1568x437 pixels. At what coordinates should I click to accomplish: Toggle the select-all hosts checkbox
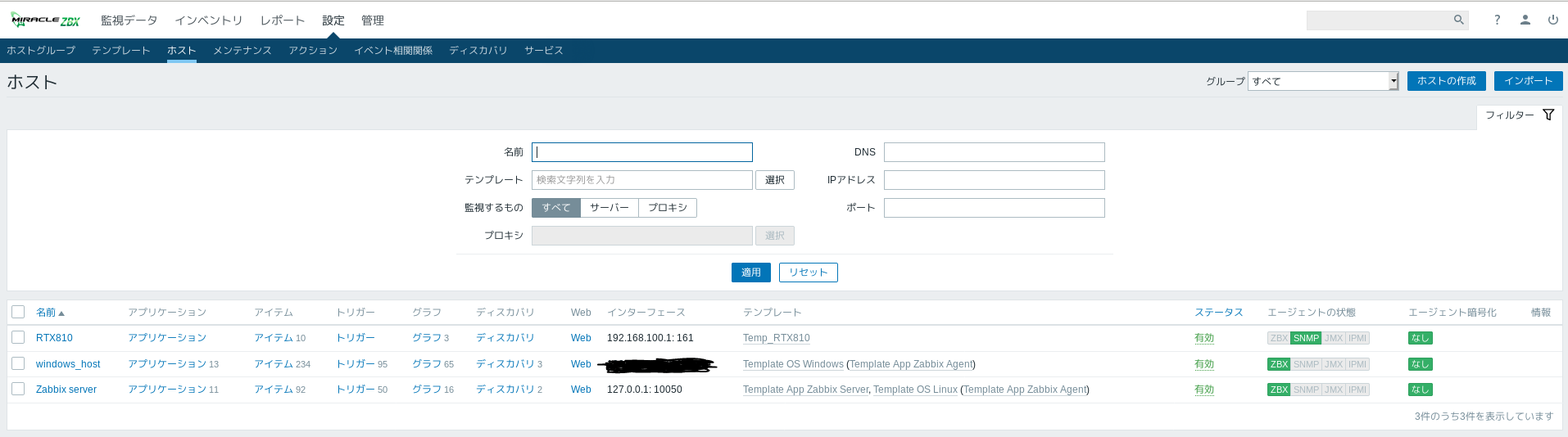[18, 312]
